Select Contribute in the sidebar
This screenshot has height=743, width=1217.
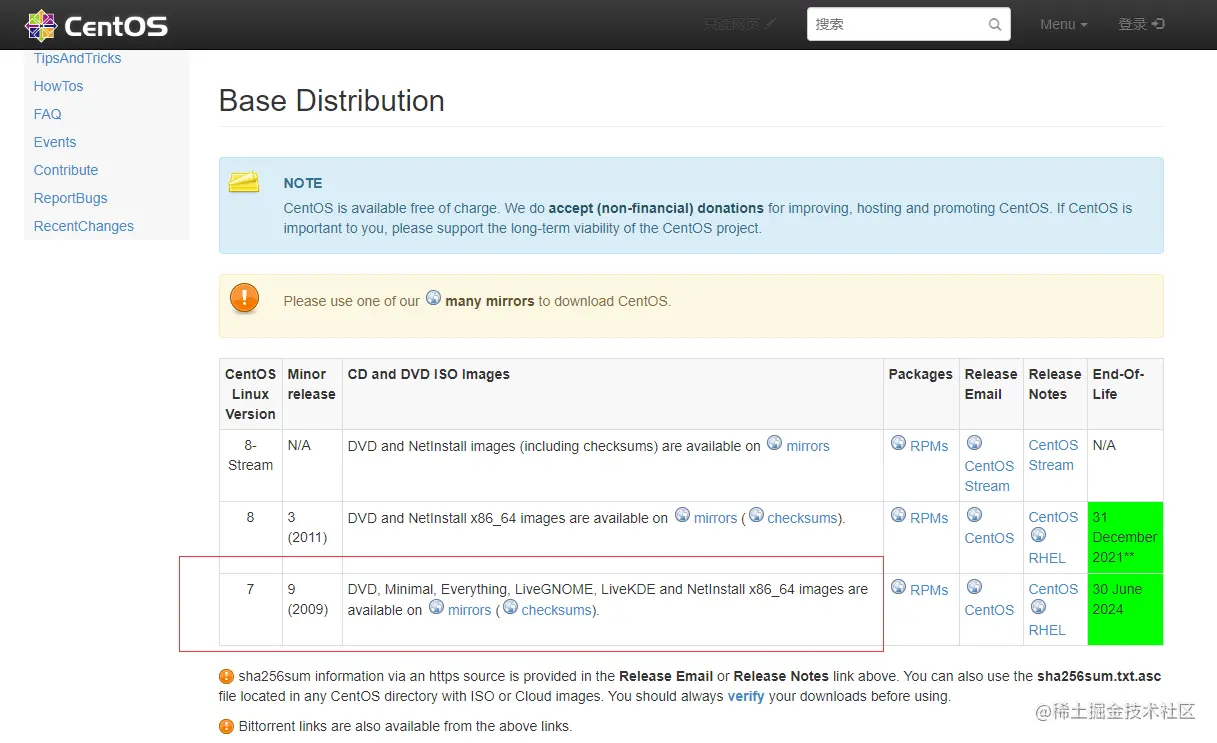pos(66,170)
